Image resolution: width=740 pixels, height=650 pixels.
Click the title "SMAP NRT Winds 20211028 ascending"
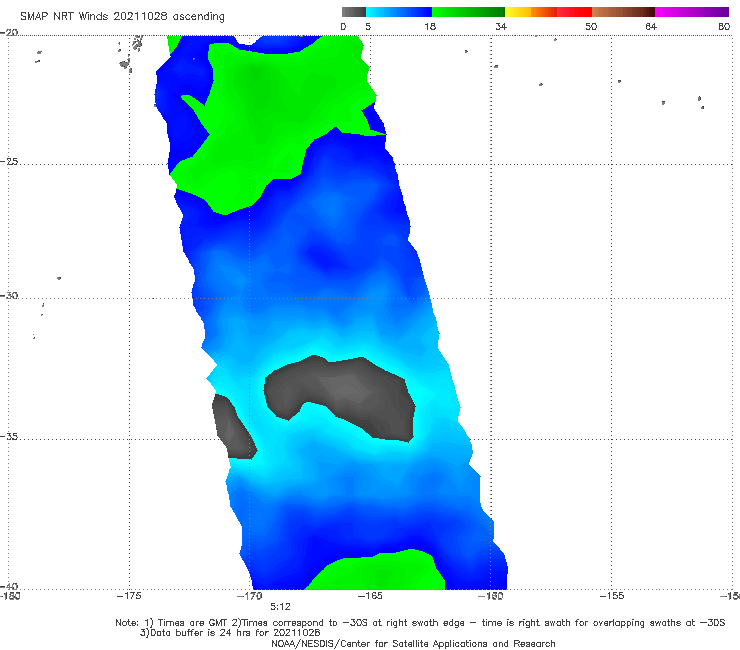(122, 16)
